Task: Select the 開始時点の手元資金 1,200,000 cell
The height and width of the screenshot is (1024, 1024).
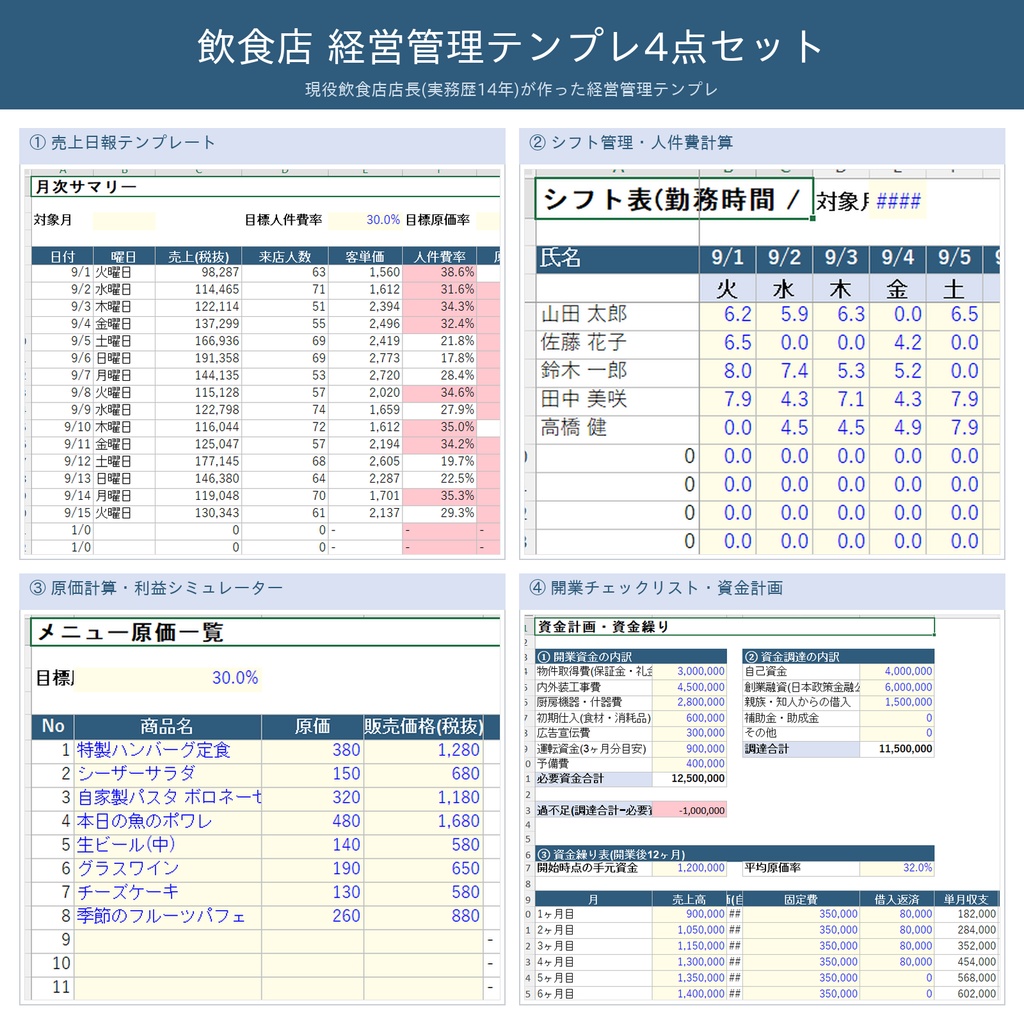Action: (x=689, y=868)
